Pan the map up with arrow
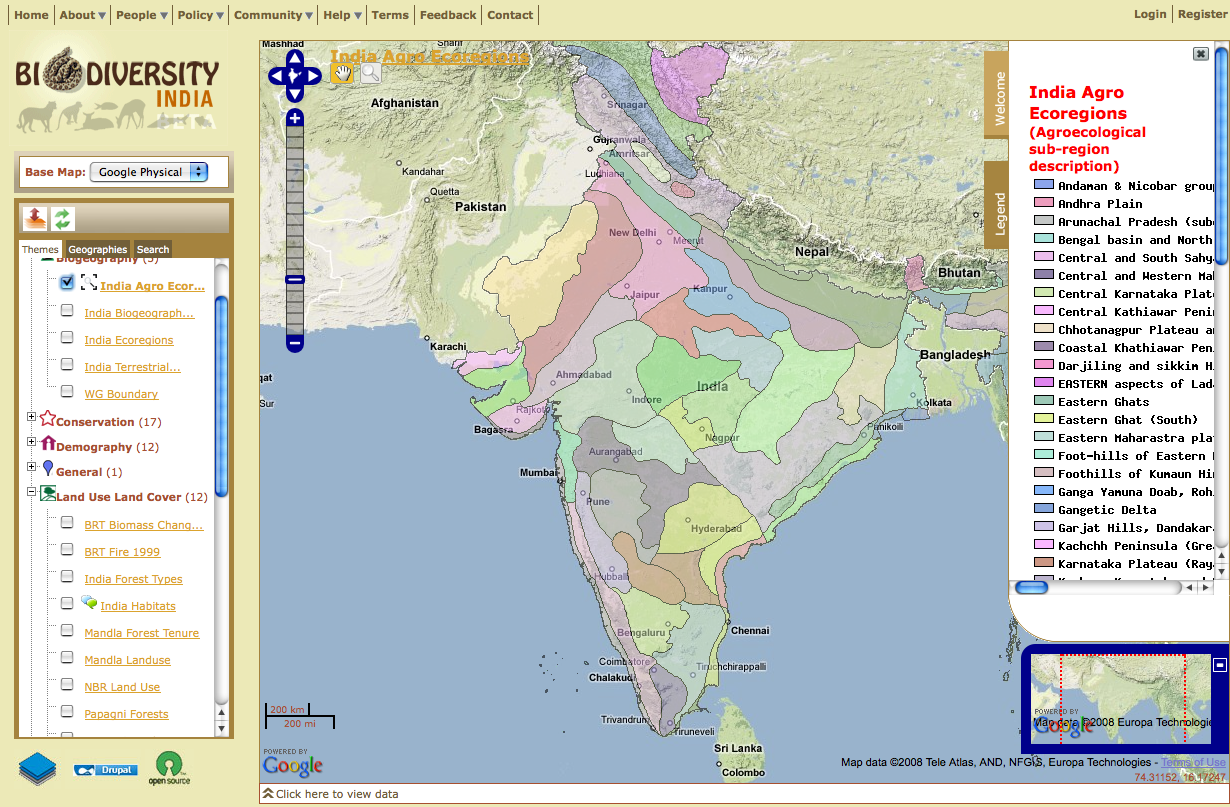The image size is (1230, 807). click(x=294, y=57)
